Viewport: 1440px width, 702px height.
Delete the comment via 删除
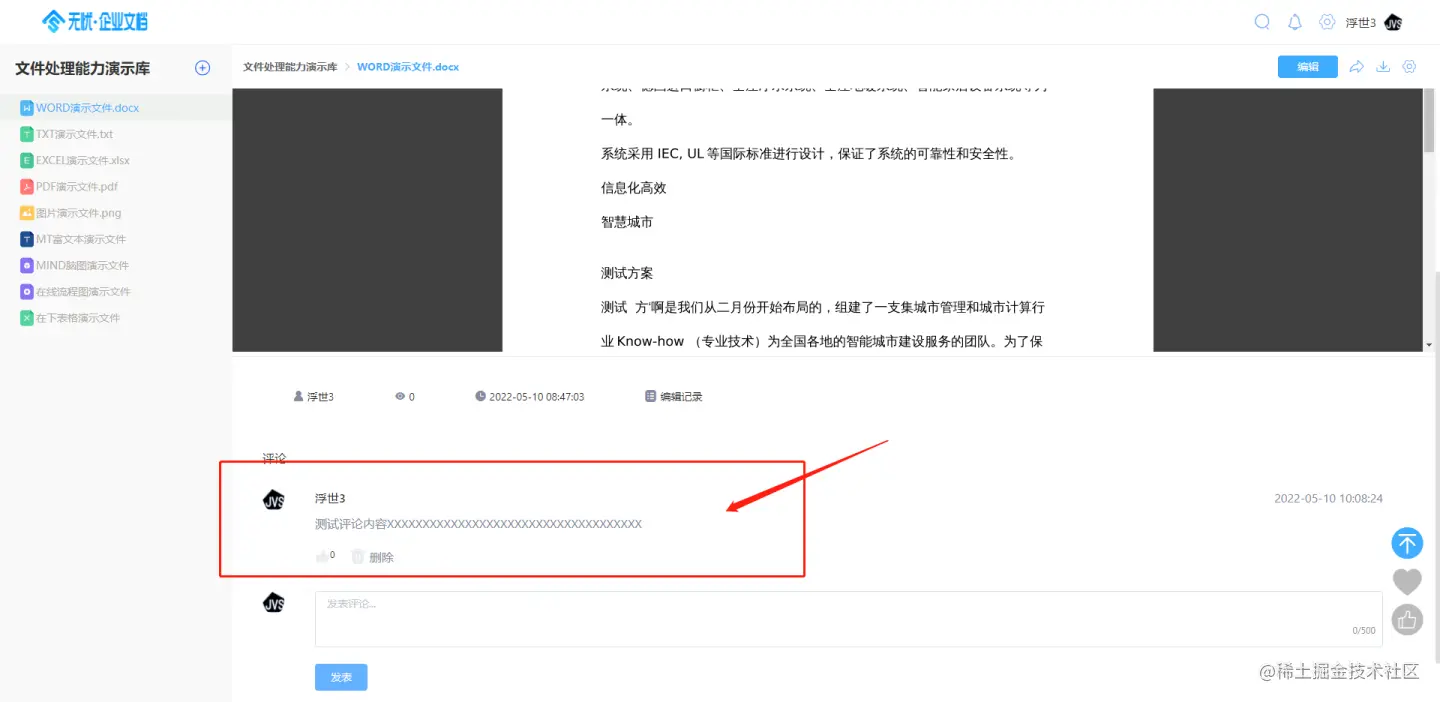point(381,557)
